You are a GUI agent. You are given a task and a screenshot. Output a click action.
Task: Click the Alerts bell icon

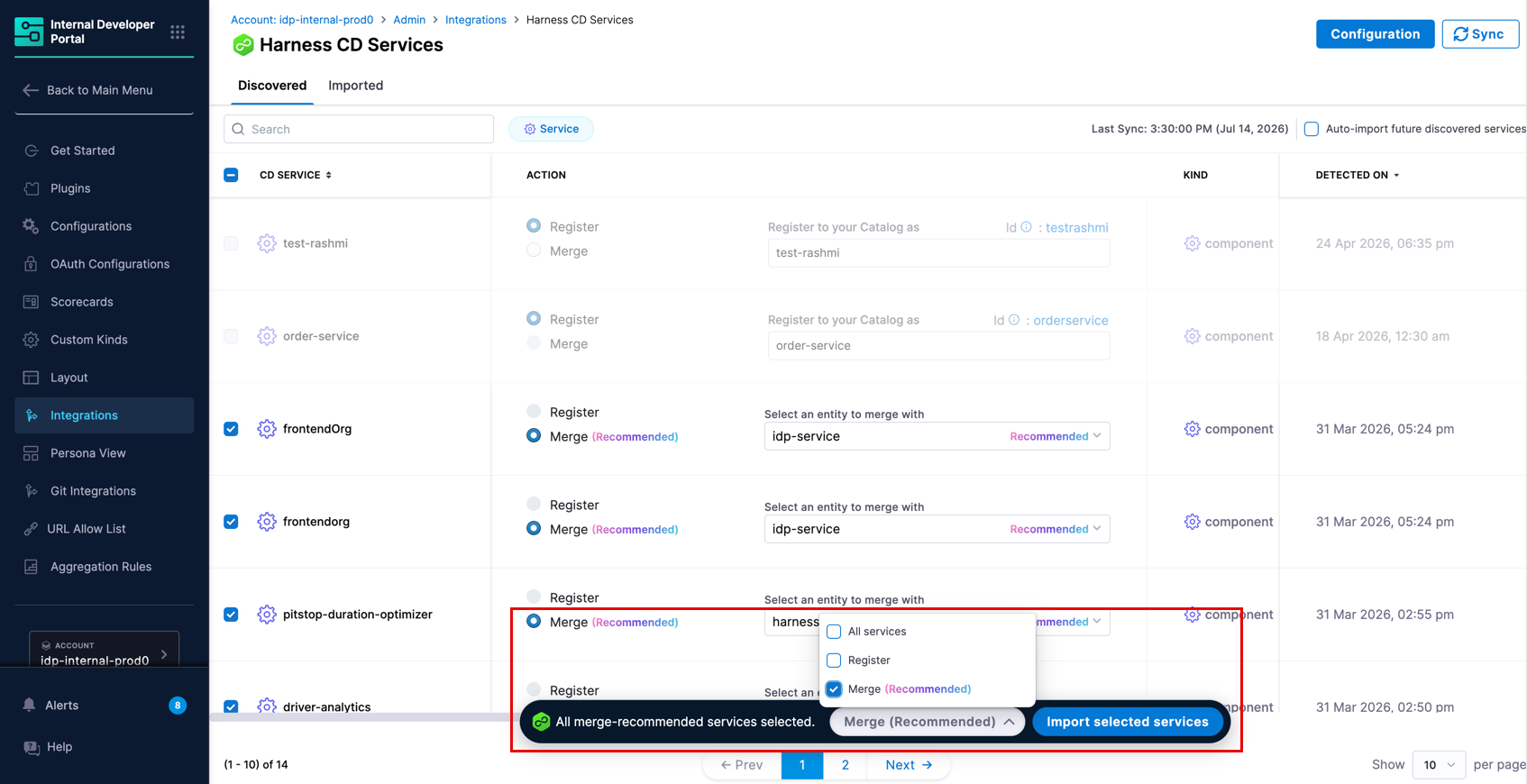tap(30, 705)
